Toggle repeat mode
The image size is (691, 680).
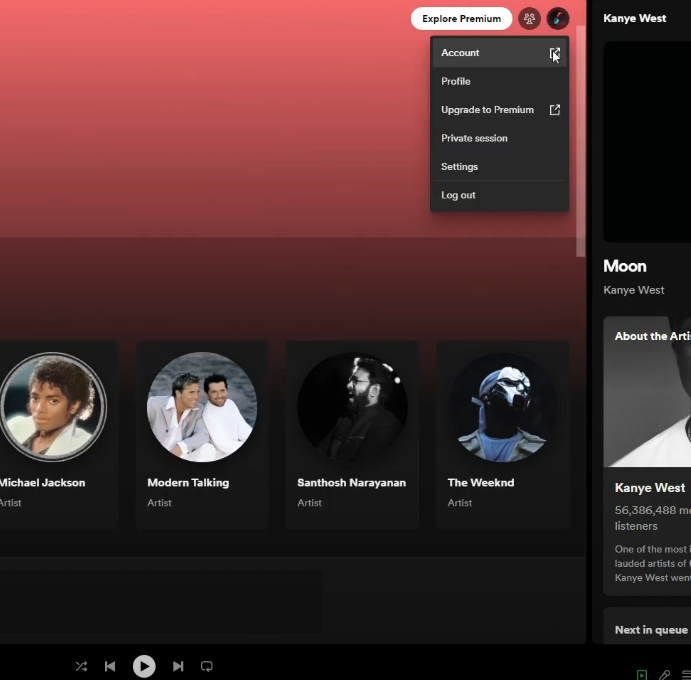coord(207,666)
